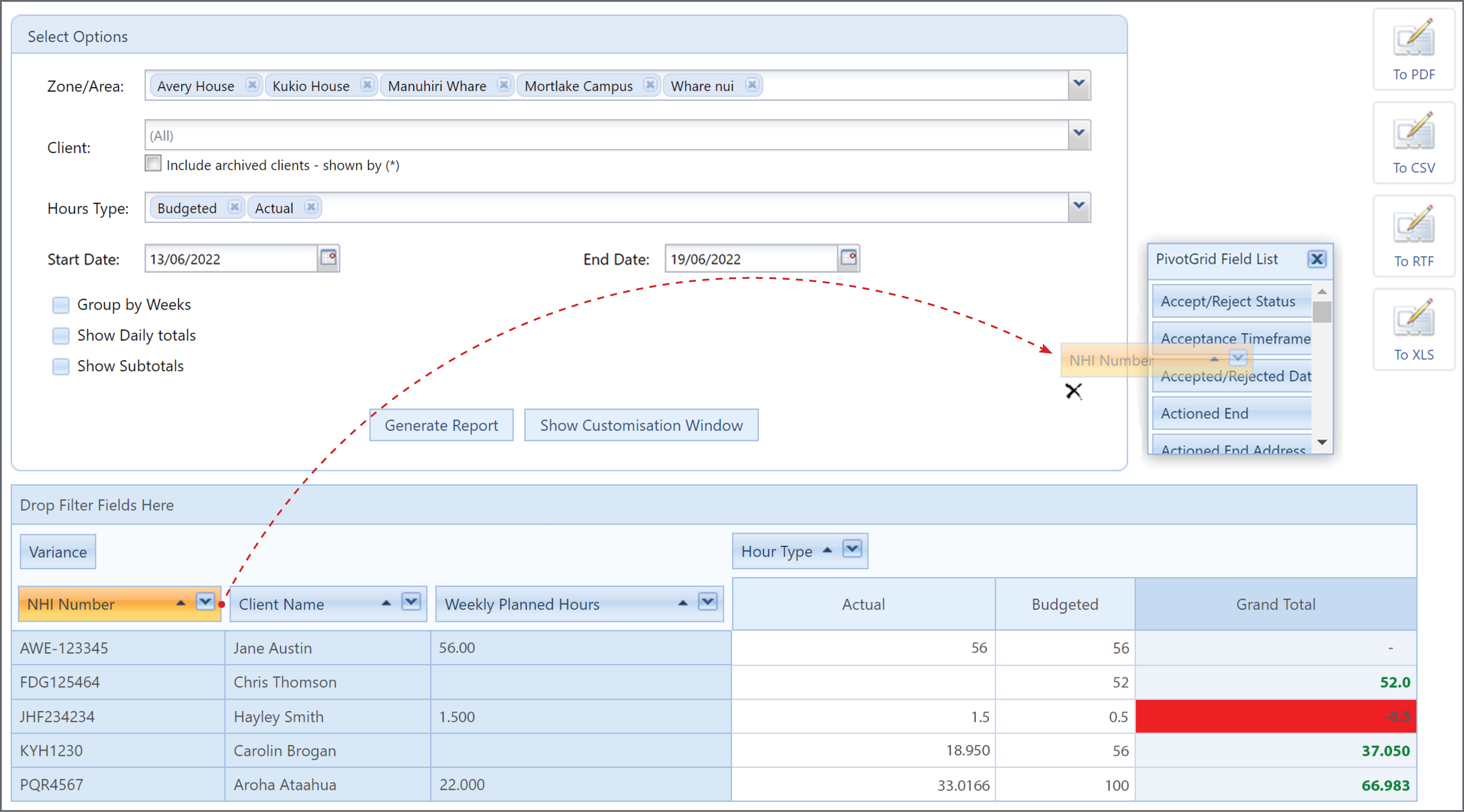Screen dimensions: 1464x812
Task: Click the Start Date input field
Action: tap(231, 259)
